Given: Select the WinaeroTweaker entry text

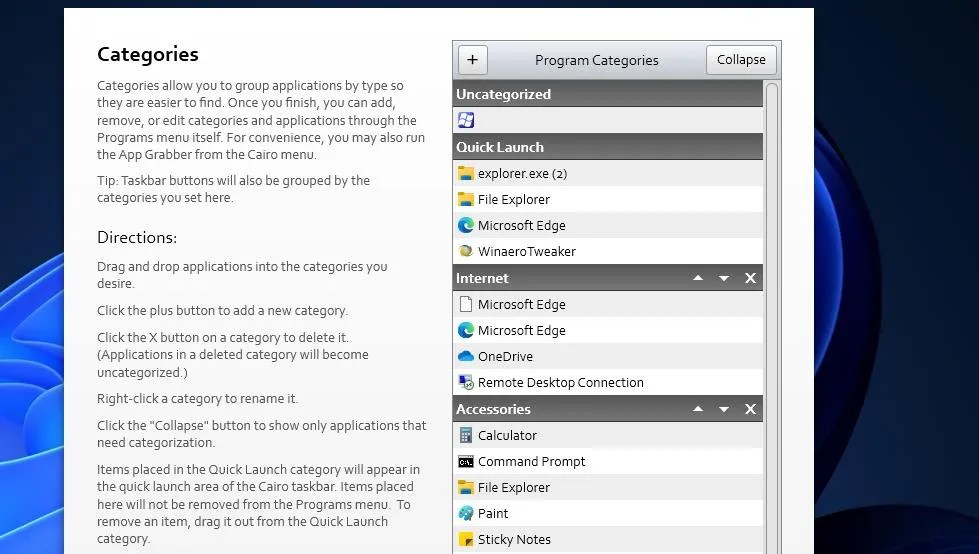Looking at the screenshot, I should tap(527, 251).
